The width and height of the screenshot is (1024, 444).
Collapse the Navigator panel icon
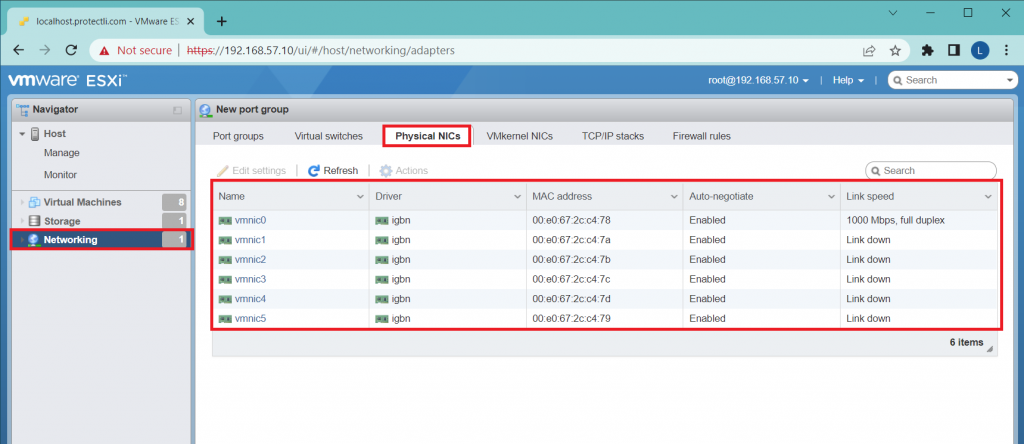[178, 110]
